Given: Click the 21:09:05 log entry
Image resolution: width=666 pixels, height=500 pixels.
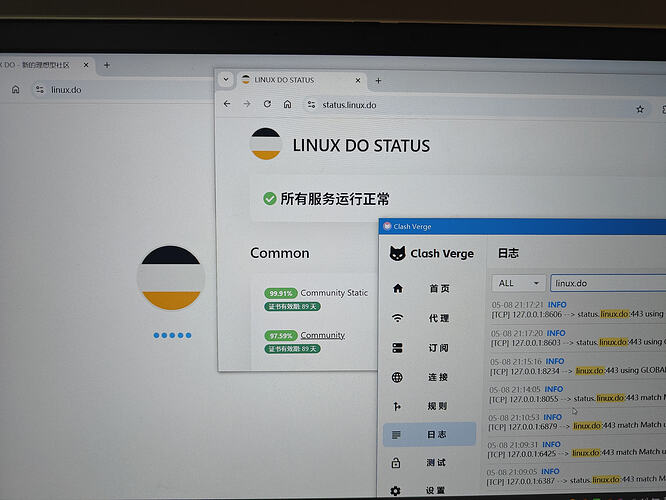Looking at the screenshot, I should (576, 476).
